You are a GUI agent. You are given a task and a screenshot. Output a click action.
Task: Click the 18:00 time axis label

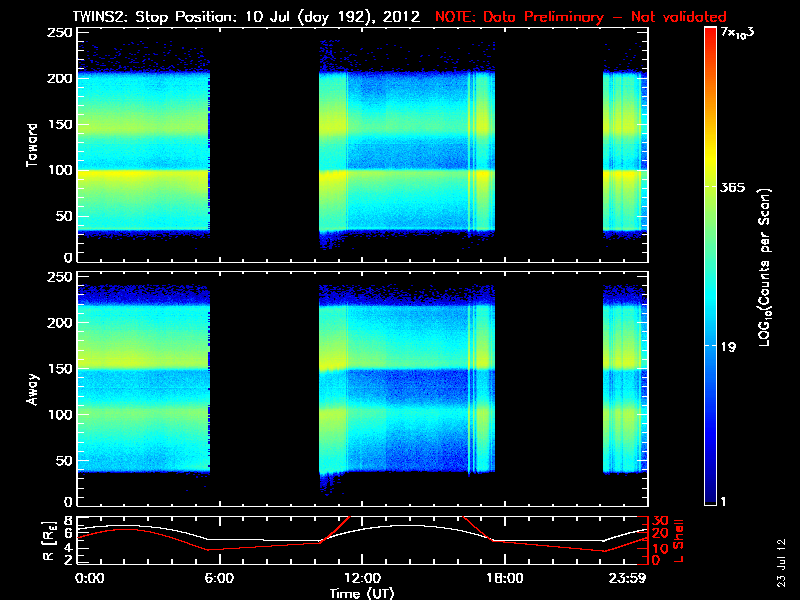[x=504, y=578]
